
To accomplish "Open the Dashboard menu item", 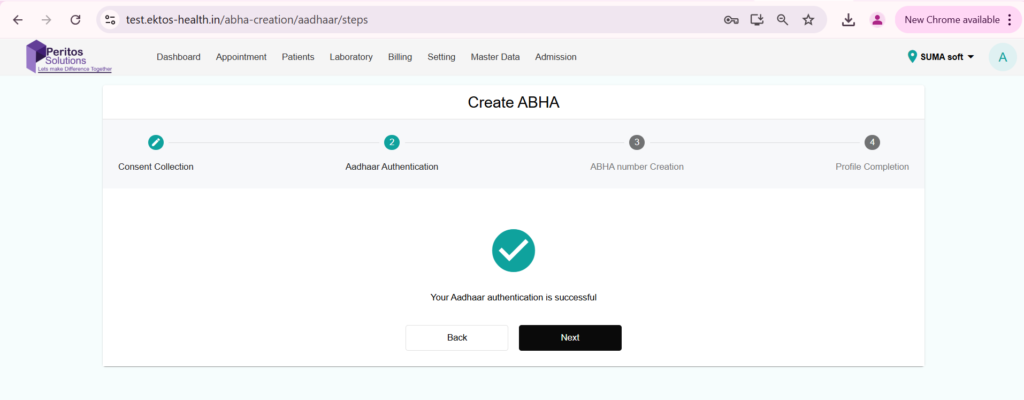I will click(x=178, y=57).
